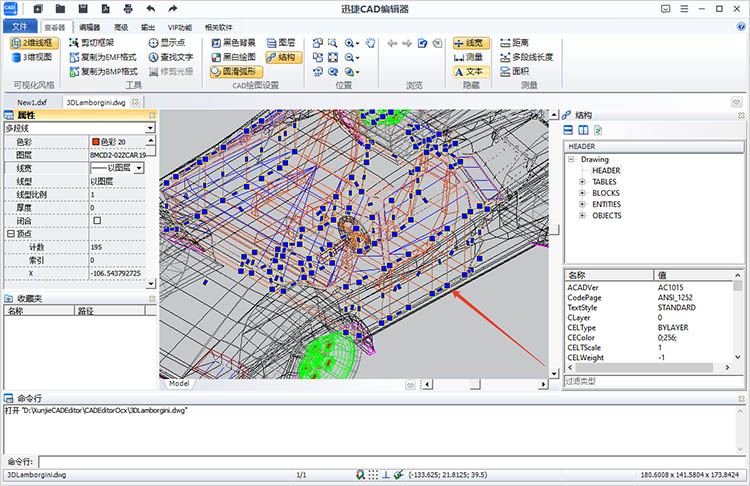This screenshot has width=750, height=486.
Task: Click the PDF export icon in the quick toolbar
Action: point(105,9)
